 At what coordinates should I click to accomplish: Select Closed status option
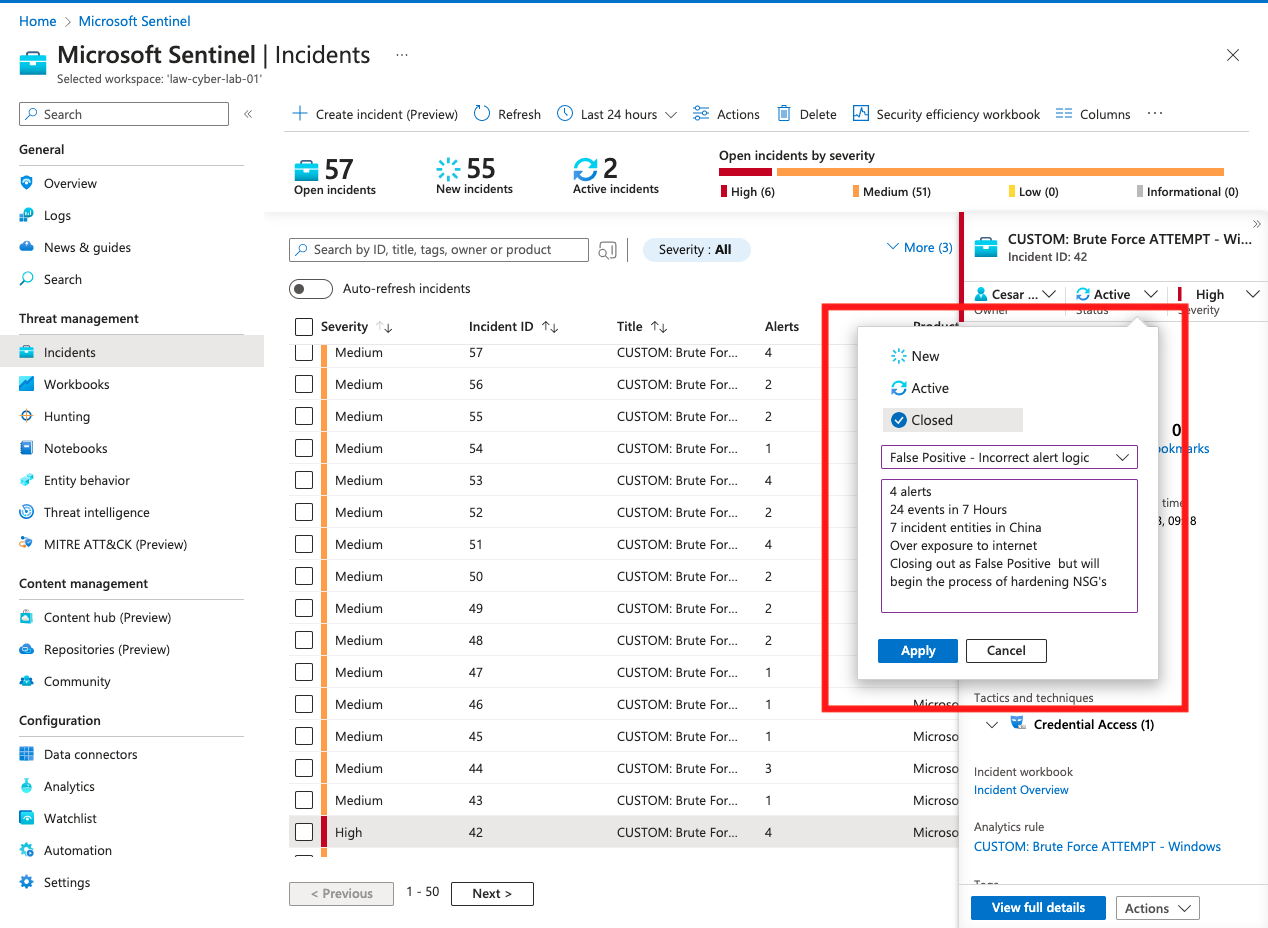coord(953,420)
